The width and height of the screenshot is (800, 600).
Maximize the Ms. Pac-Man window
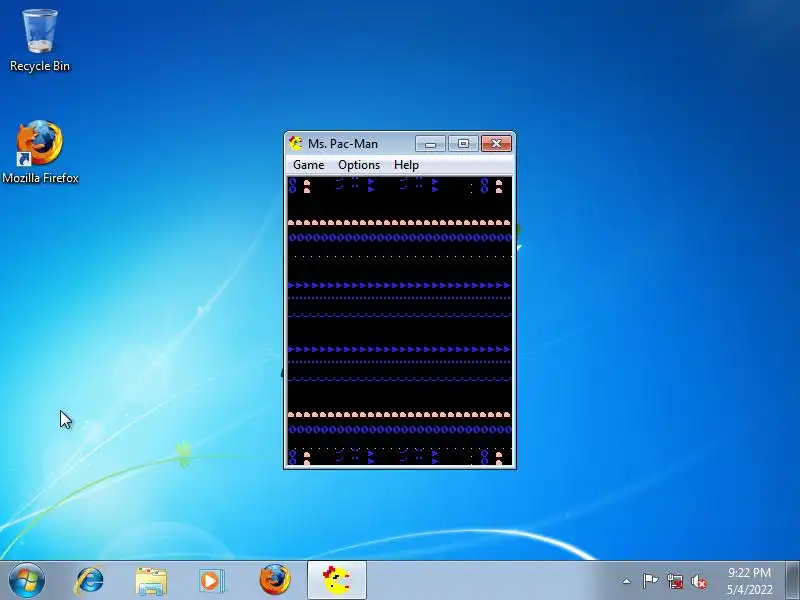pos(463,144)
